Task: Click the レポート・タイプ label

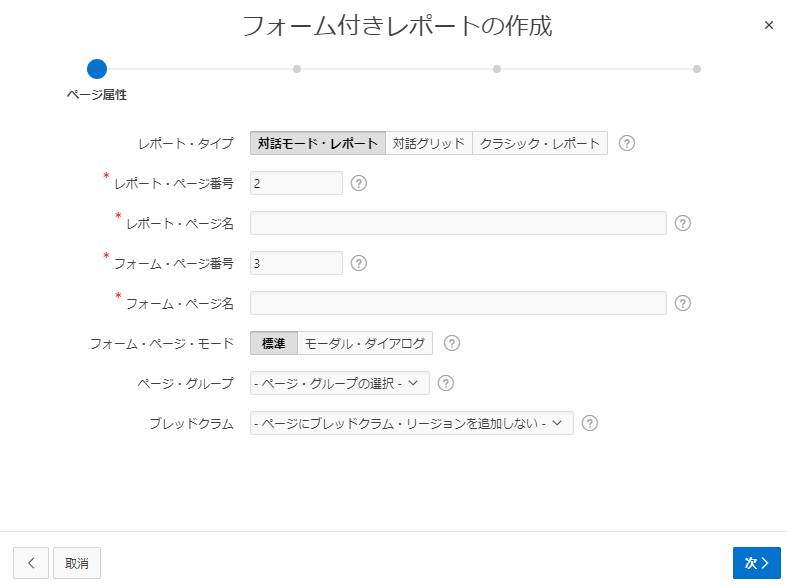Action: (186, 143)
